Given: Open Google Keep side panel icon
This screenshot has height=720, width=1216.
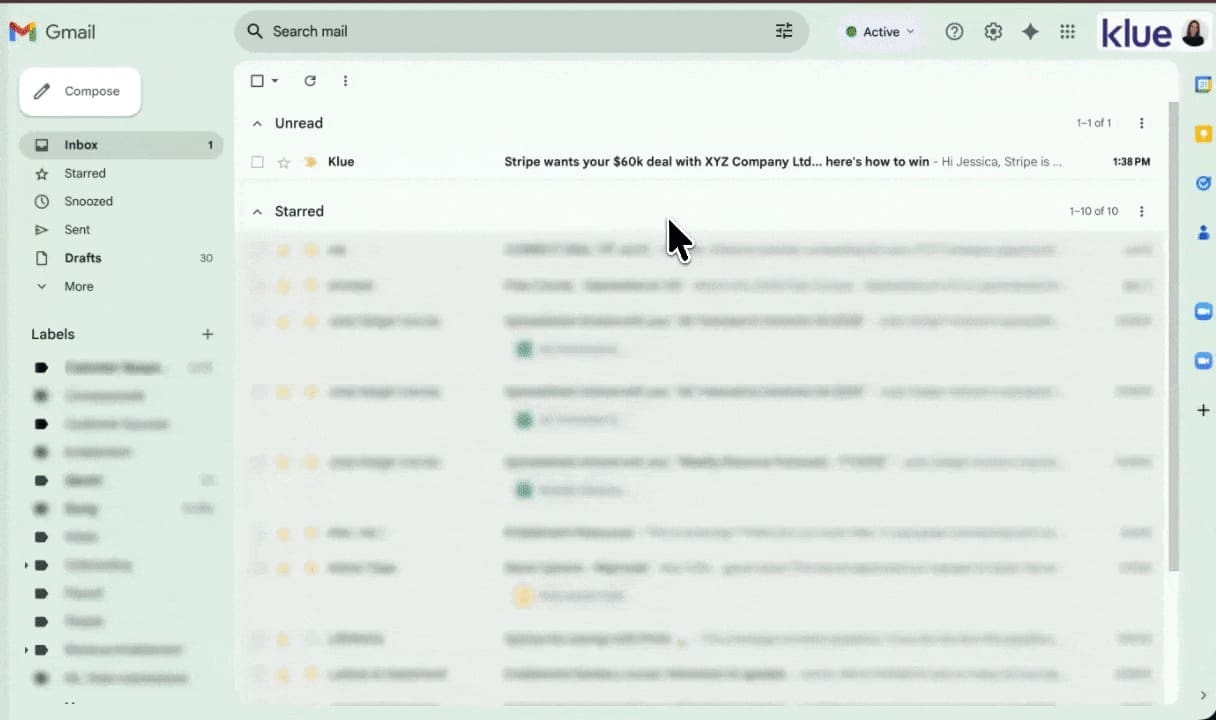Looking at the screenshot, I should (1203, 134).
